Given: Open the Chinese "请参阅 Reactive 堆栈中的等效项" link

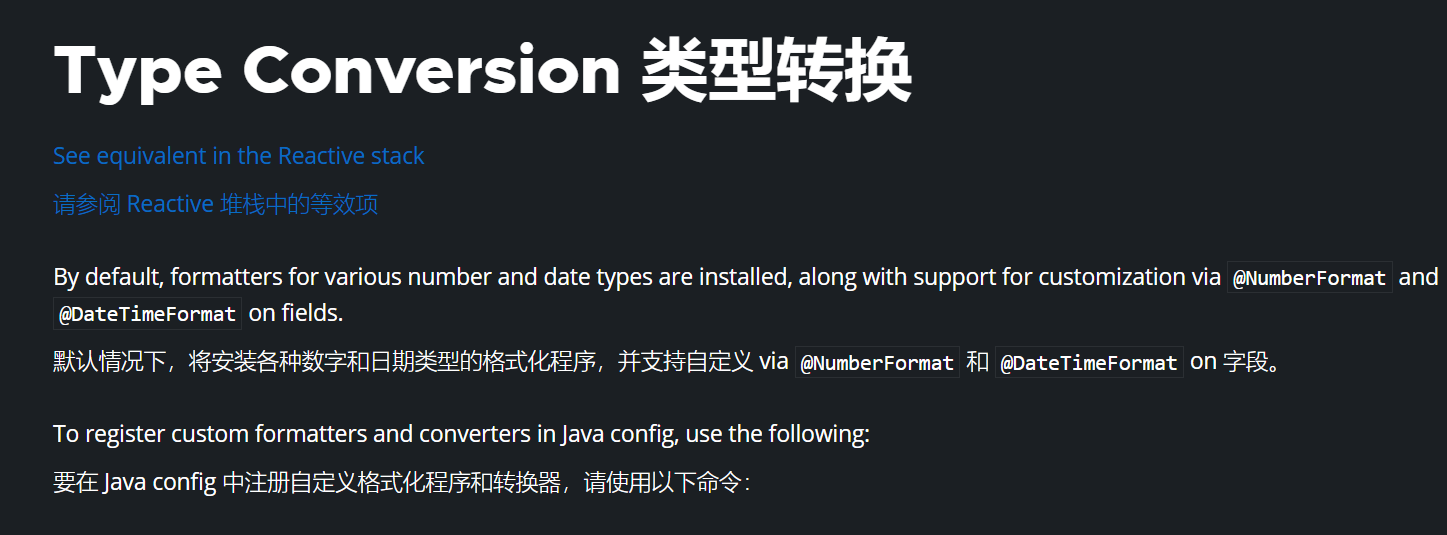Looking at the screenshot, I should (x=216, y=205).
